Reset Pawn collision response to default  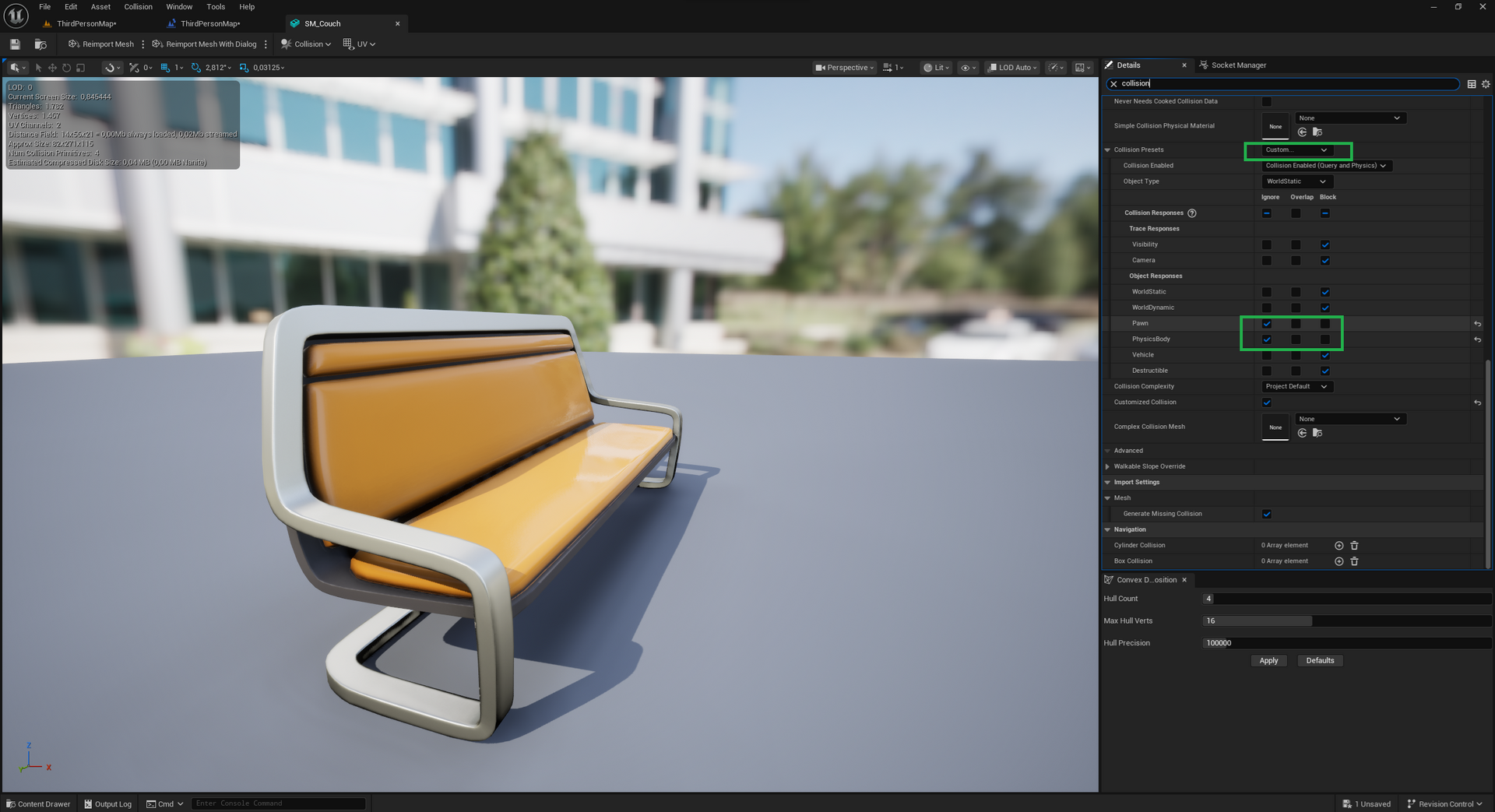[1477, 324]
